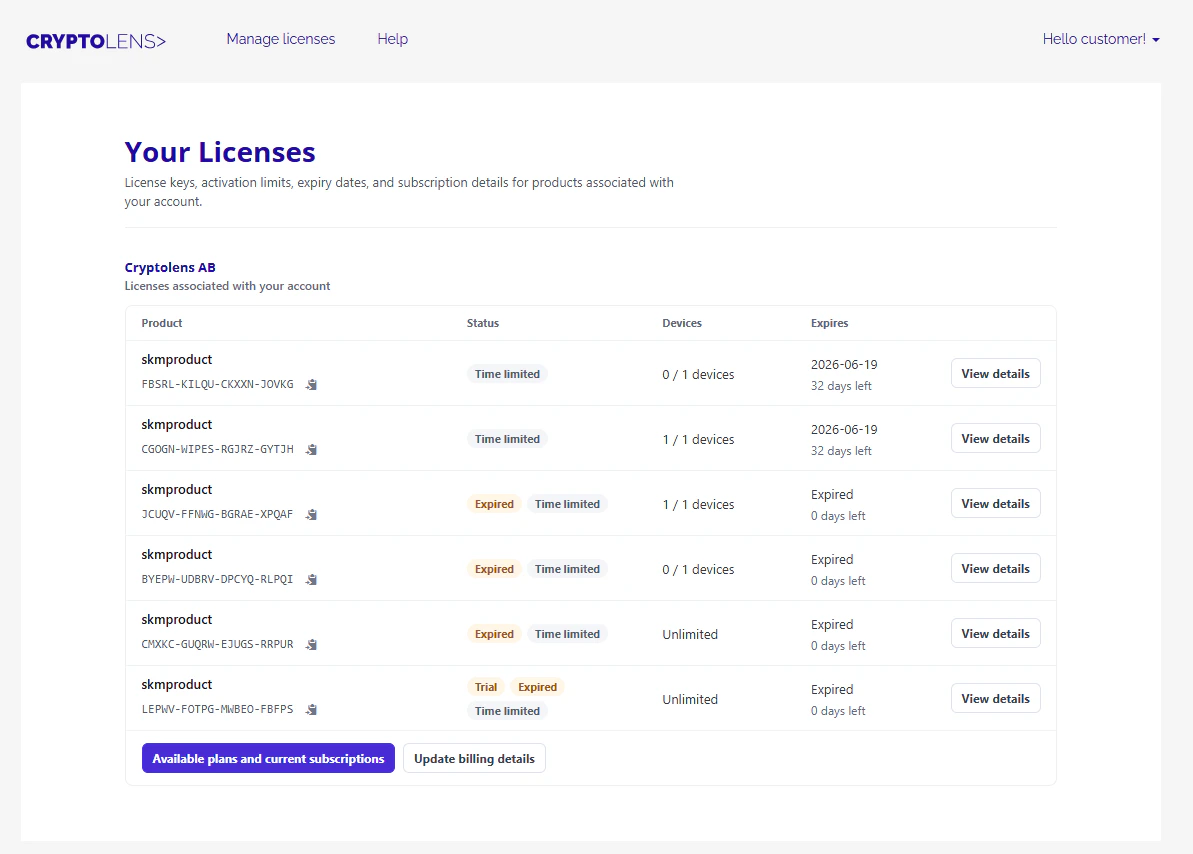Select license key text JCUQV-FFNWG-BGRAE-XPQAF
Image resolution: width=1193 pixels, height=854 pixels.
pos(218,515)
